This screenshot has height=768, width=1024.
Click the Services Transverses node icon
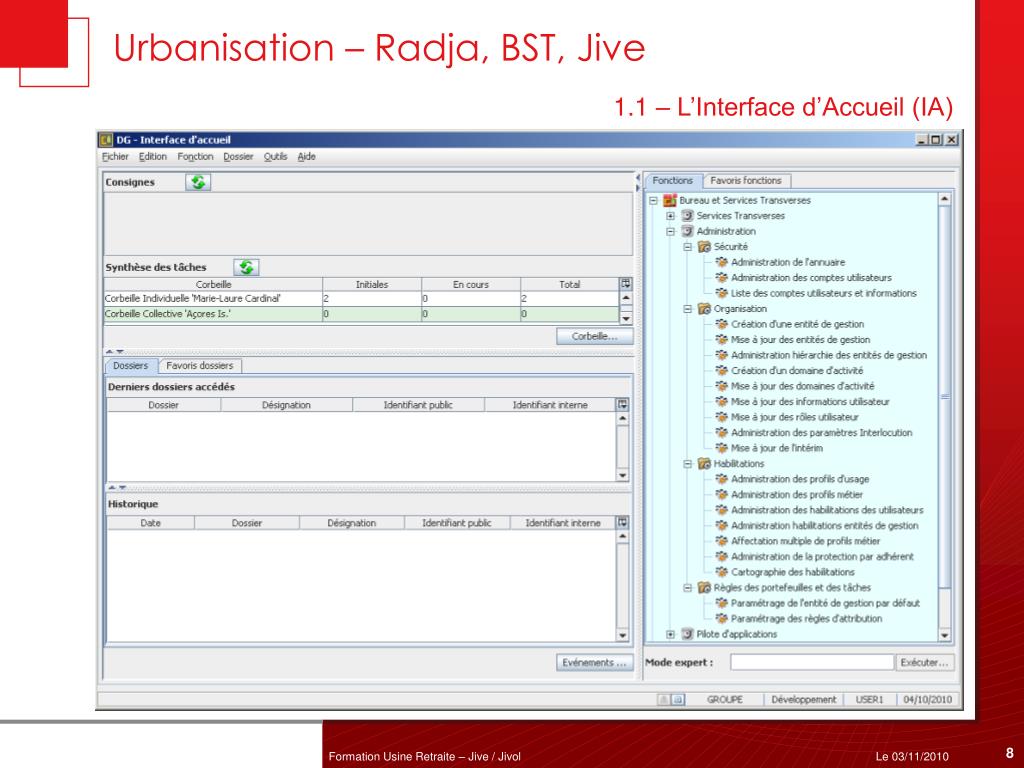(x=687, y=216)
